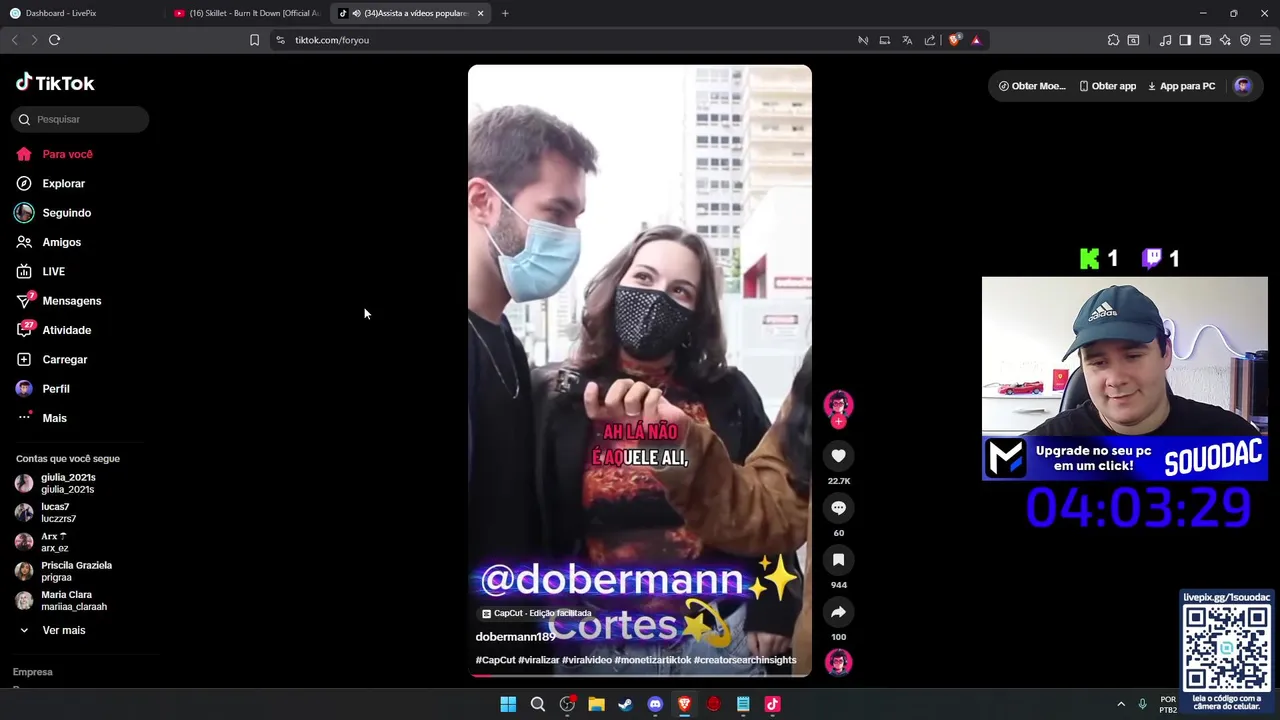Open the #creatorsearchinsights hashtag

[745, 660]
